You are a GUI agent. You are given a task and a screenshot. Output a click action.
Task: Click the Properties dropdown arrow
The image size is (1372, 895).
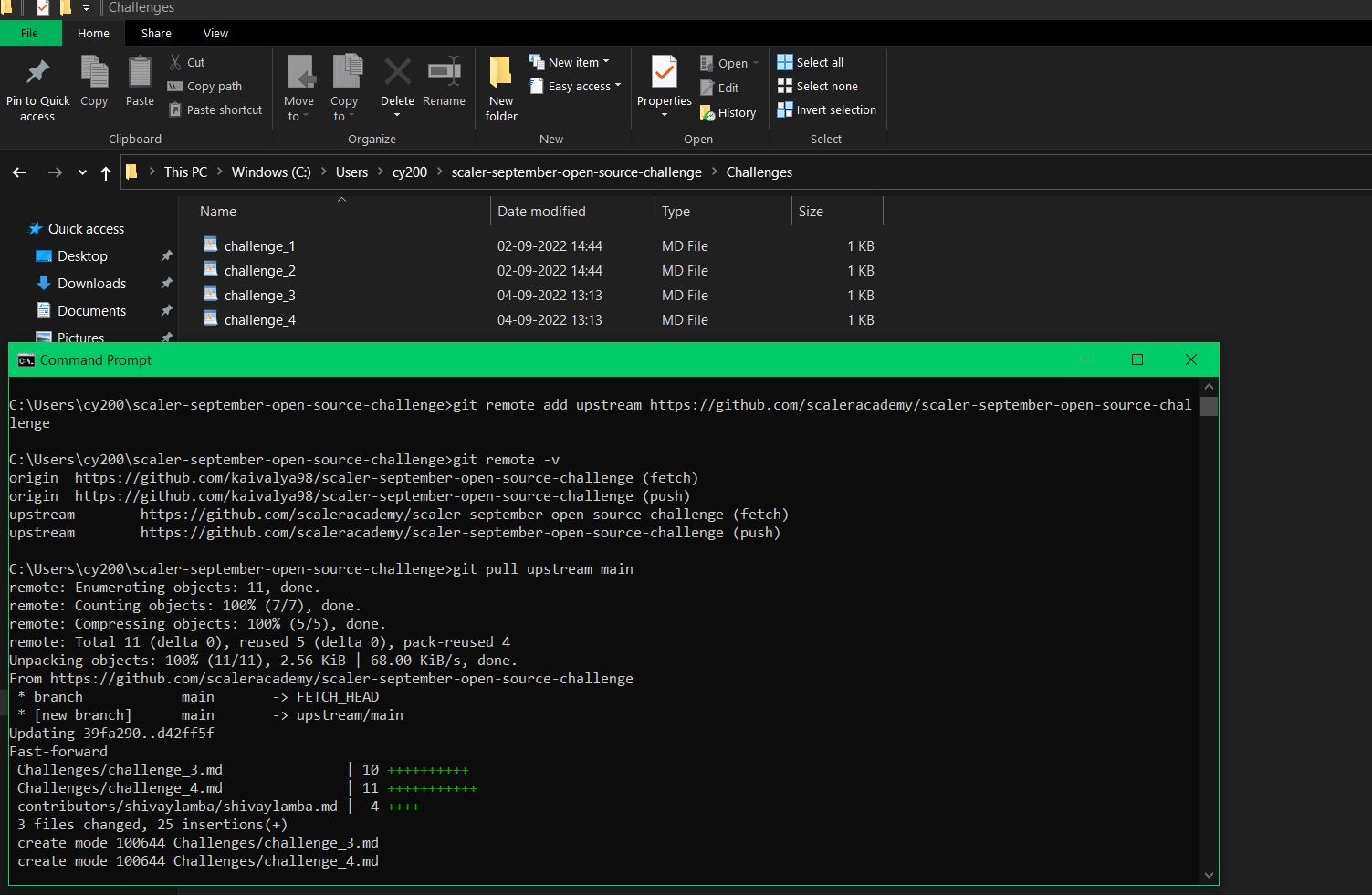point(664,115)
